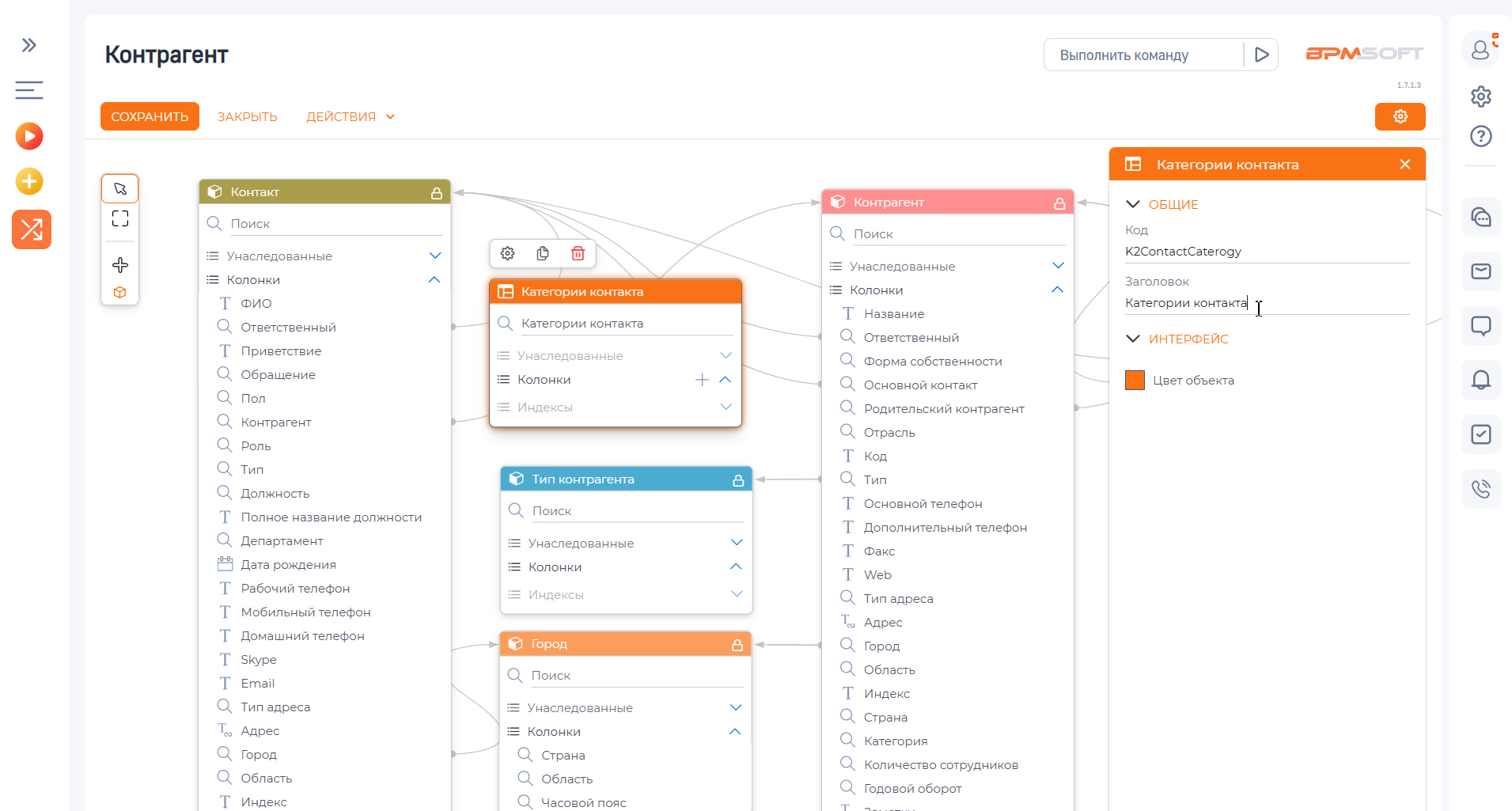Add a column with the plus icon
The height and width of the screenshot is (811, 1512).
[702, 380]
